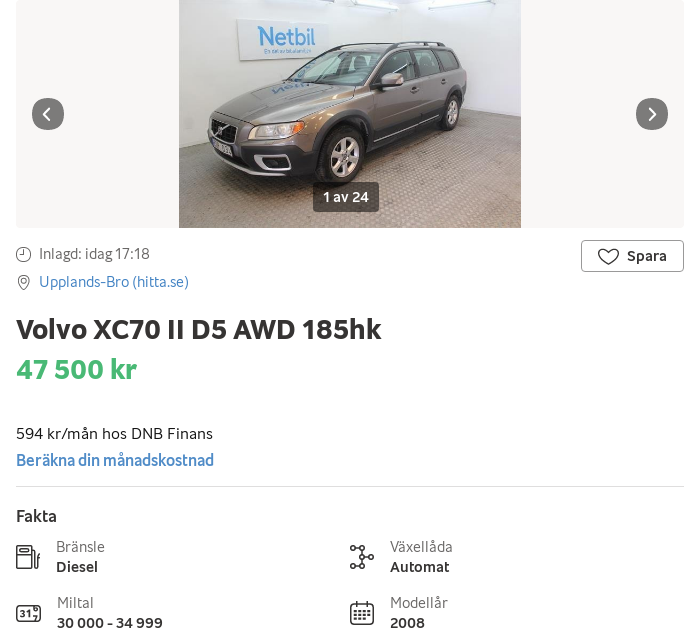
Task: Go to the previous car photo
Action: [x=48, y=114]
